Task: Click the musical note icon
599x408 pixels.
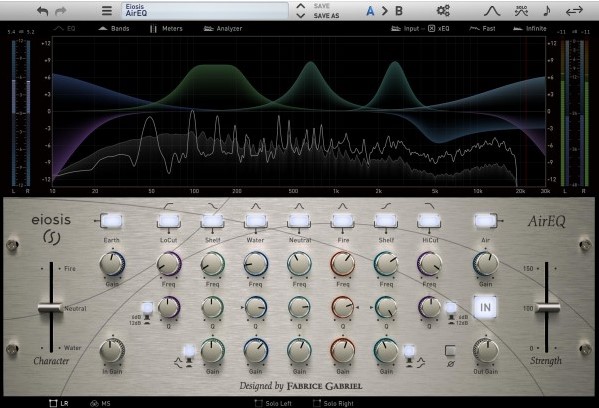Action: [x=547, y=11]
